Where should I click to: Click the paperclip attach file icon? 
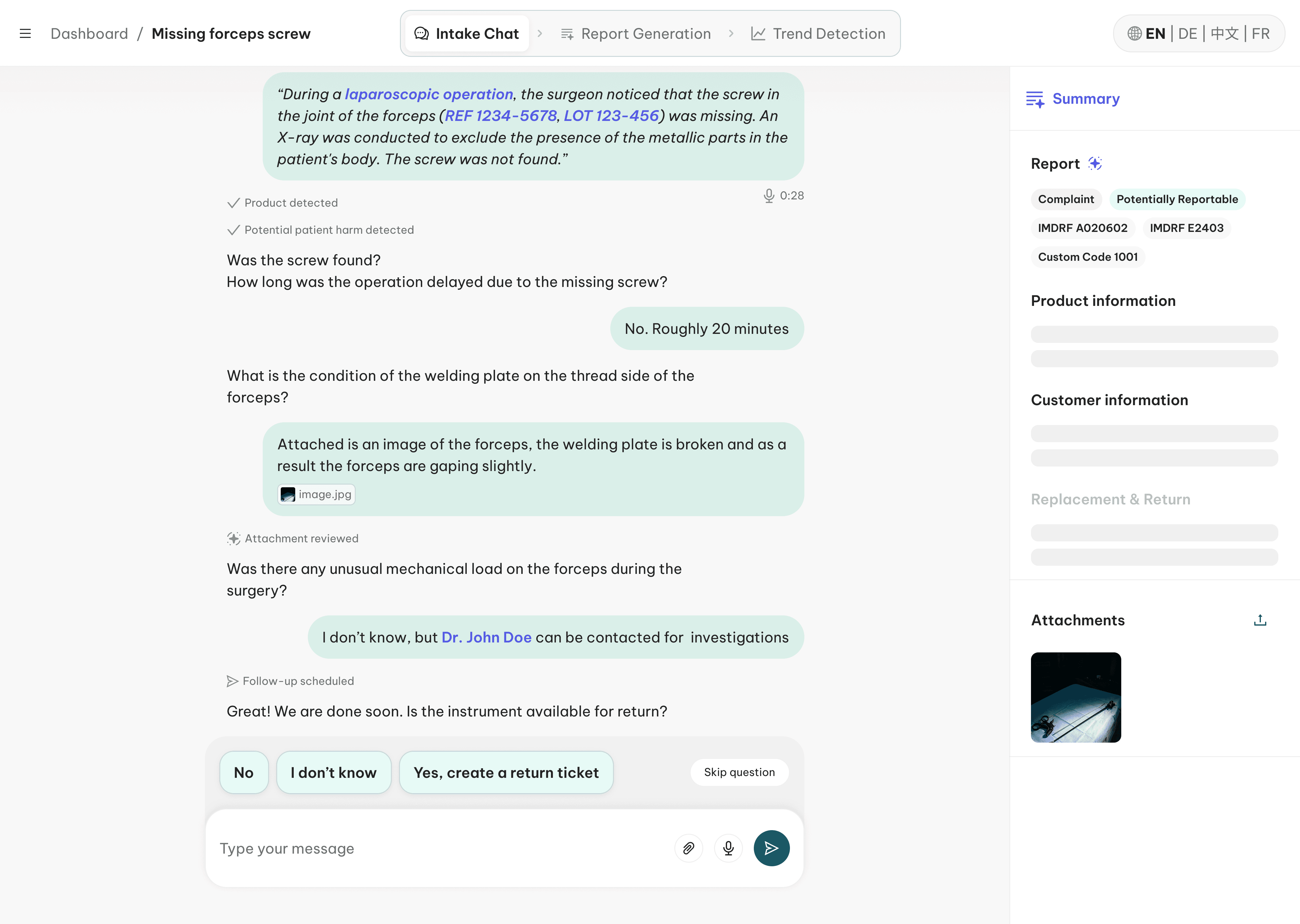(688, 848)
